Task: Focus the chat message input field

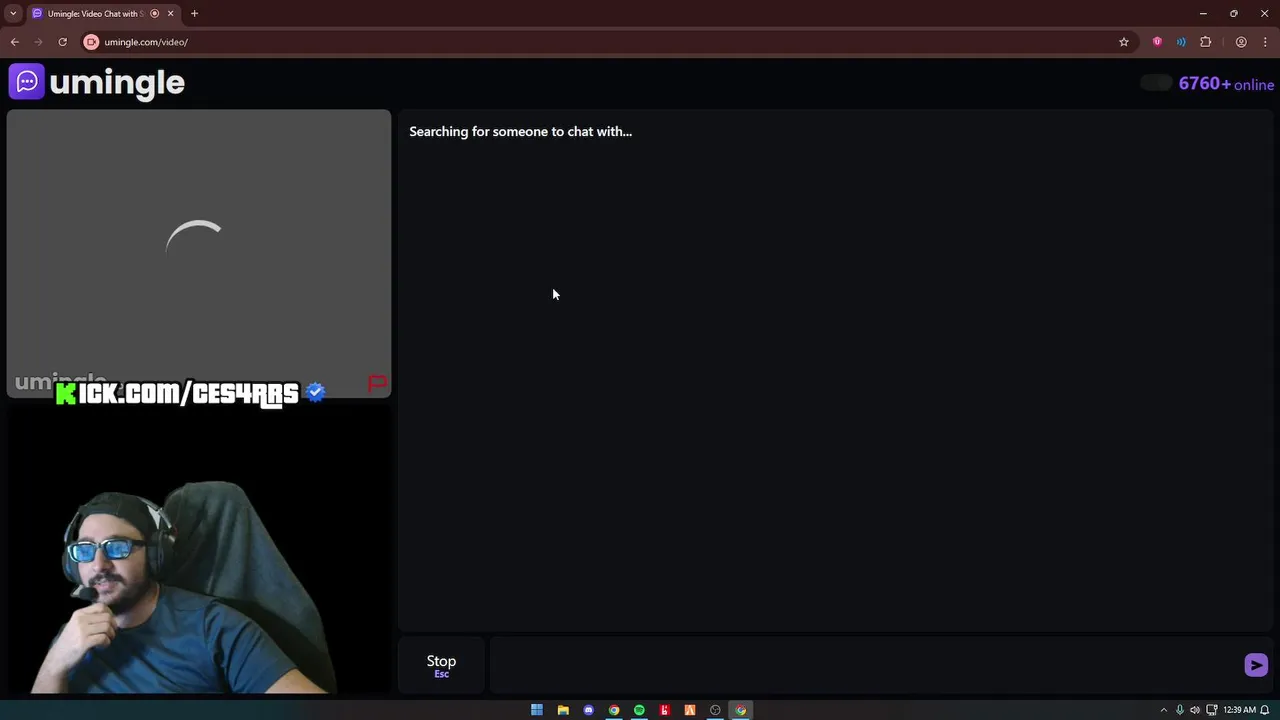Action: click(x=865, y=665)
